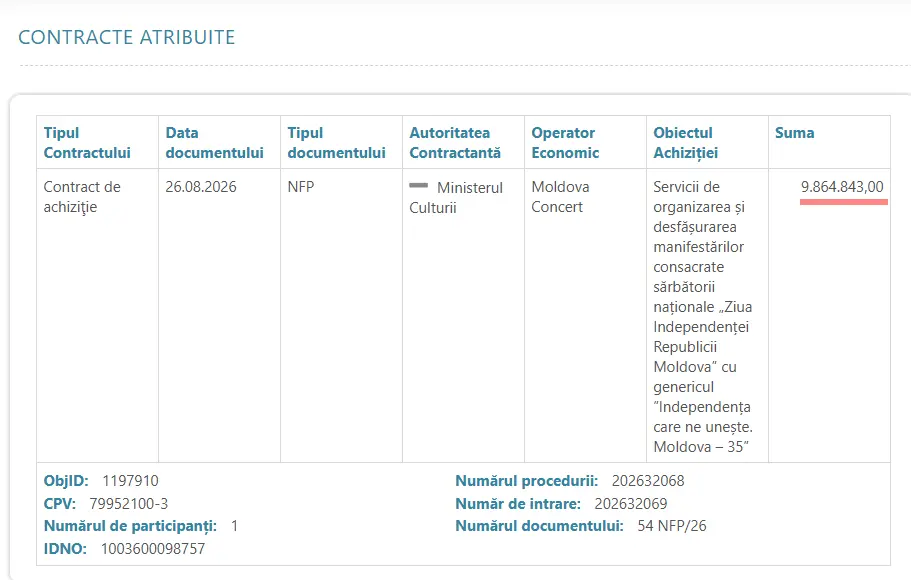Screen dimensions: 911x580
Task: Sort by Data documentului column header
Action: [214, 142]
